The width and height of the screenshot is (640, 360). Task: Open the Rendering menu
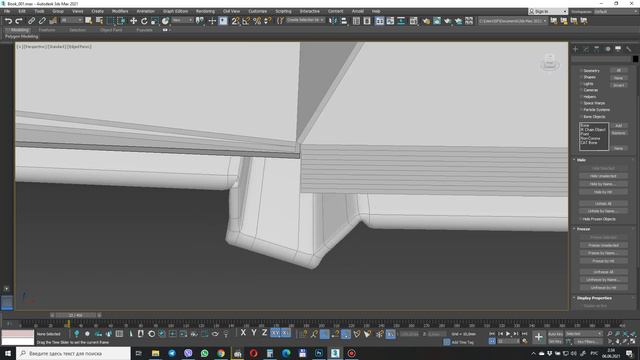point(205,11)
